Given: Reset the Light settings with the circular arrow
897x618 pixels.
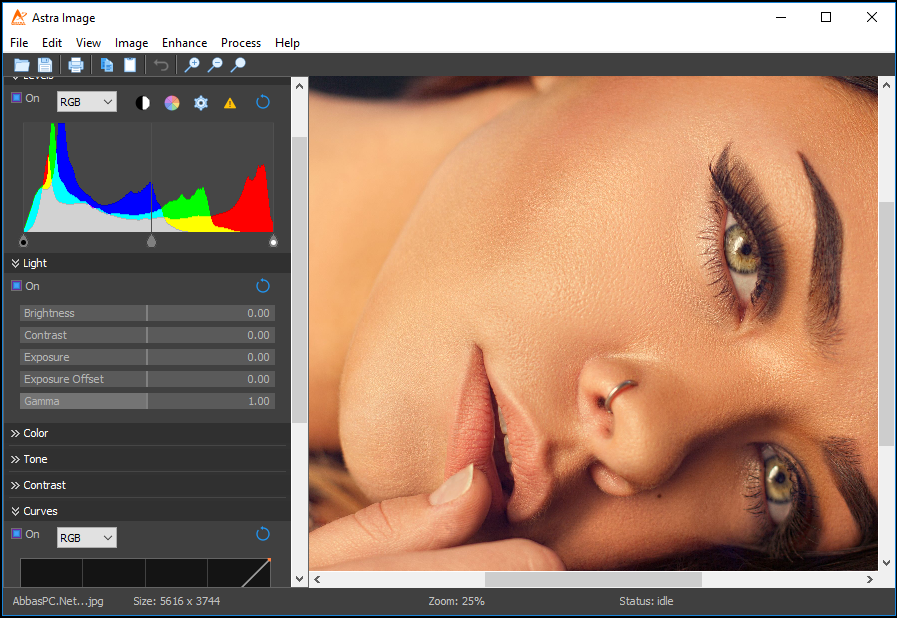Looking at the screenshot, I should tap(263, 286).
